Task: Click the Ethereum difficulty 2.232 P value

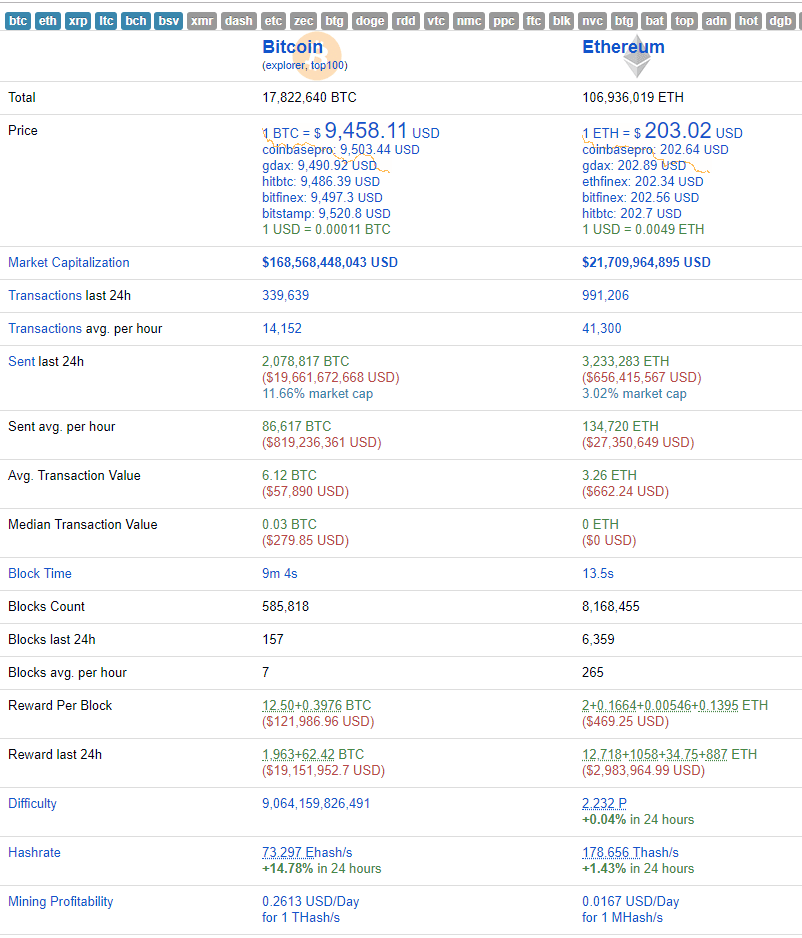Action: click(604, 804)
